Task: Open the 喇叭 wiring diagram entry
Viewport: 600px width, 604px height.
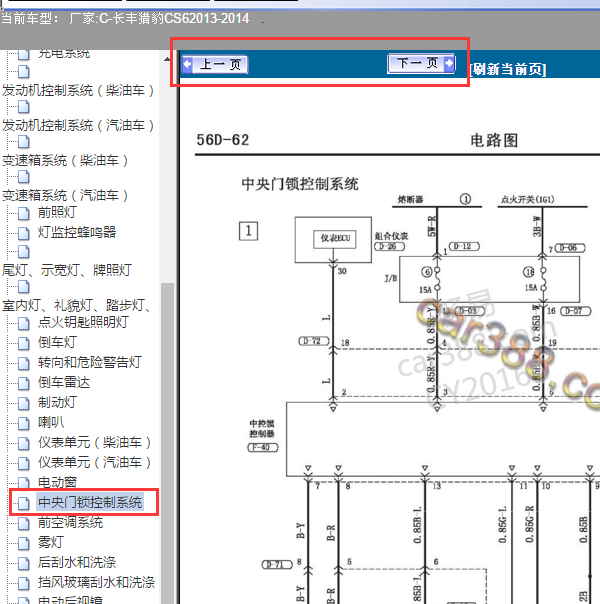Action: coord(50,422)
